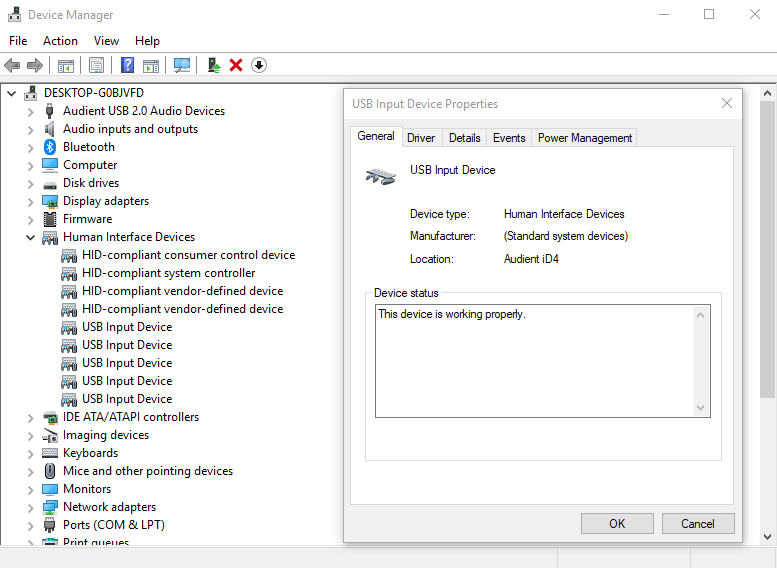This screenshot has height=568, width=777.
Task: Click the Properties toolbar icon
Action: (96, 65)
